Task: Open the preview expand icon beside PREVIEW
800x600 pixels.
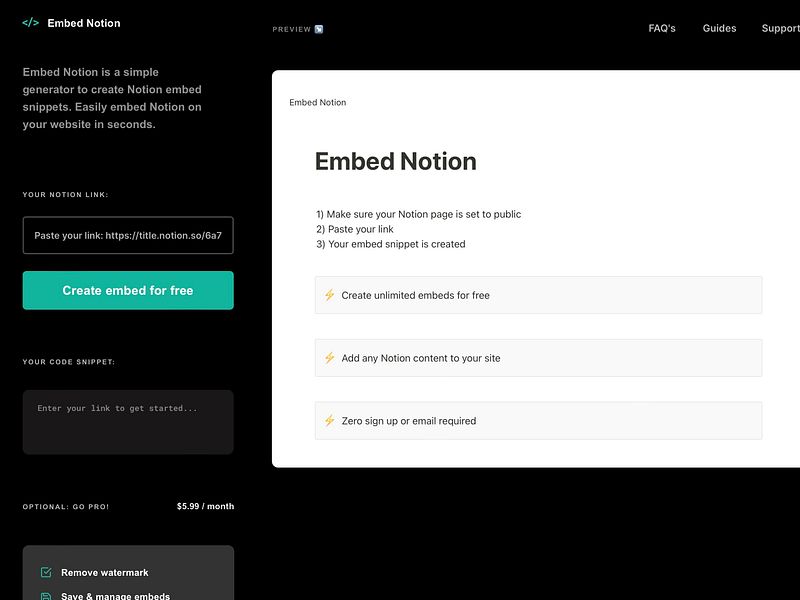Action: pyautogui.click(x=319, y=28)
